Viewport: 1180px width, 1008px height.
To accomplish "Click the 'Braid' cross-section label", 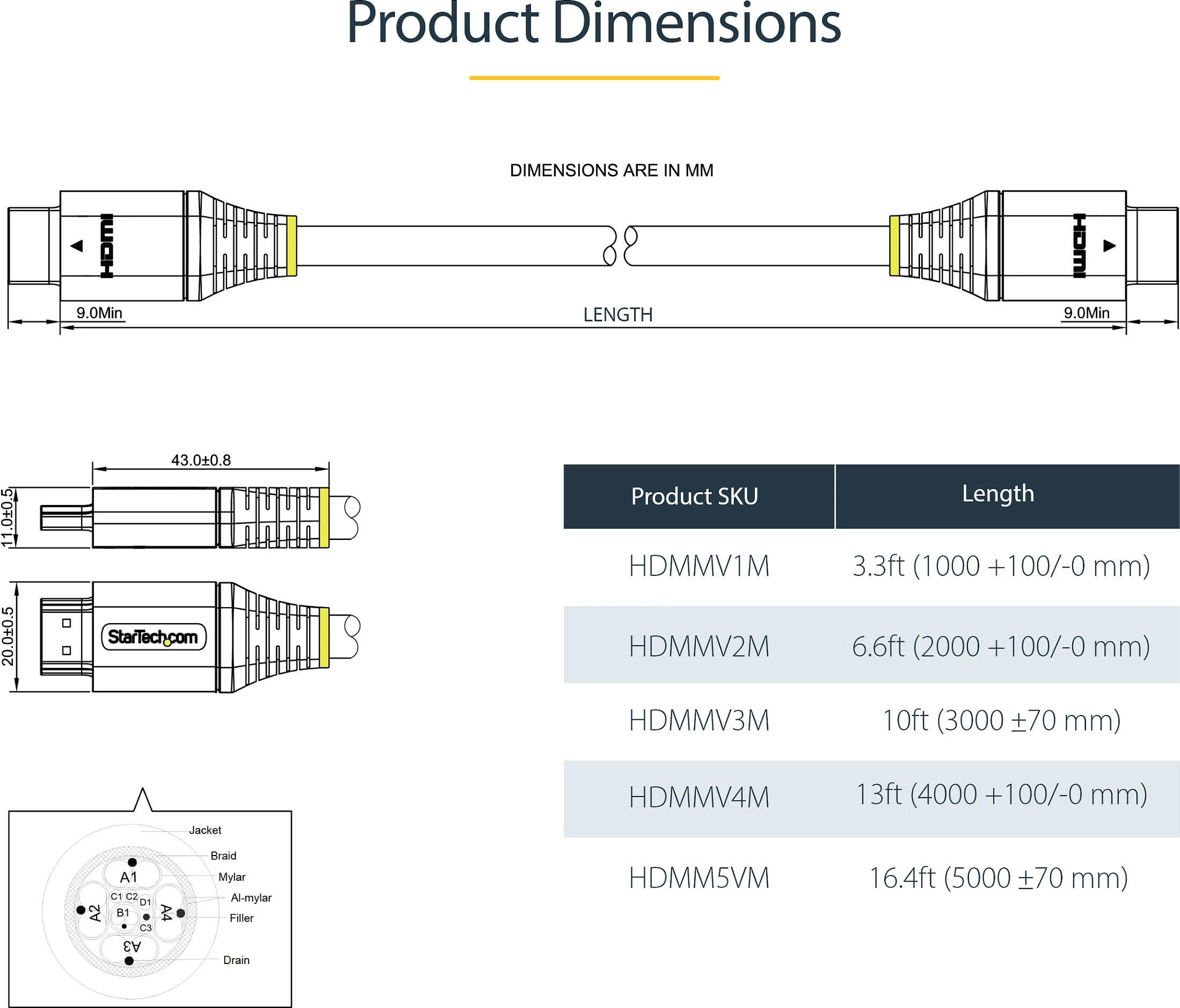I will coord(223,856).
